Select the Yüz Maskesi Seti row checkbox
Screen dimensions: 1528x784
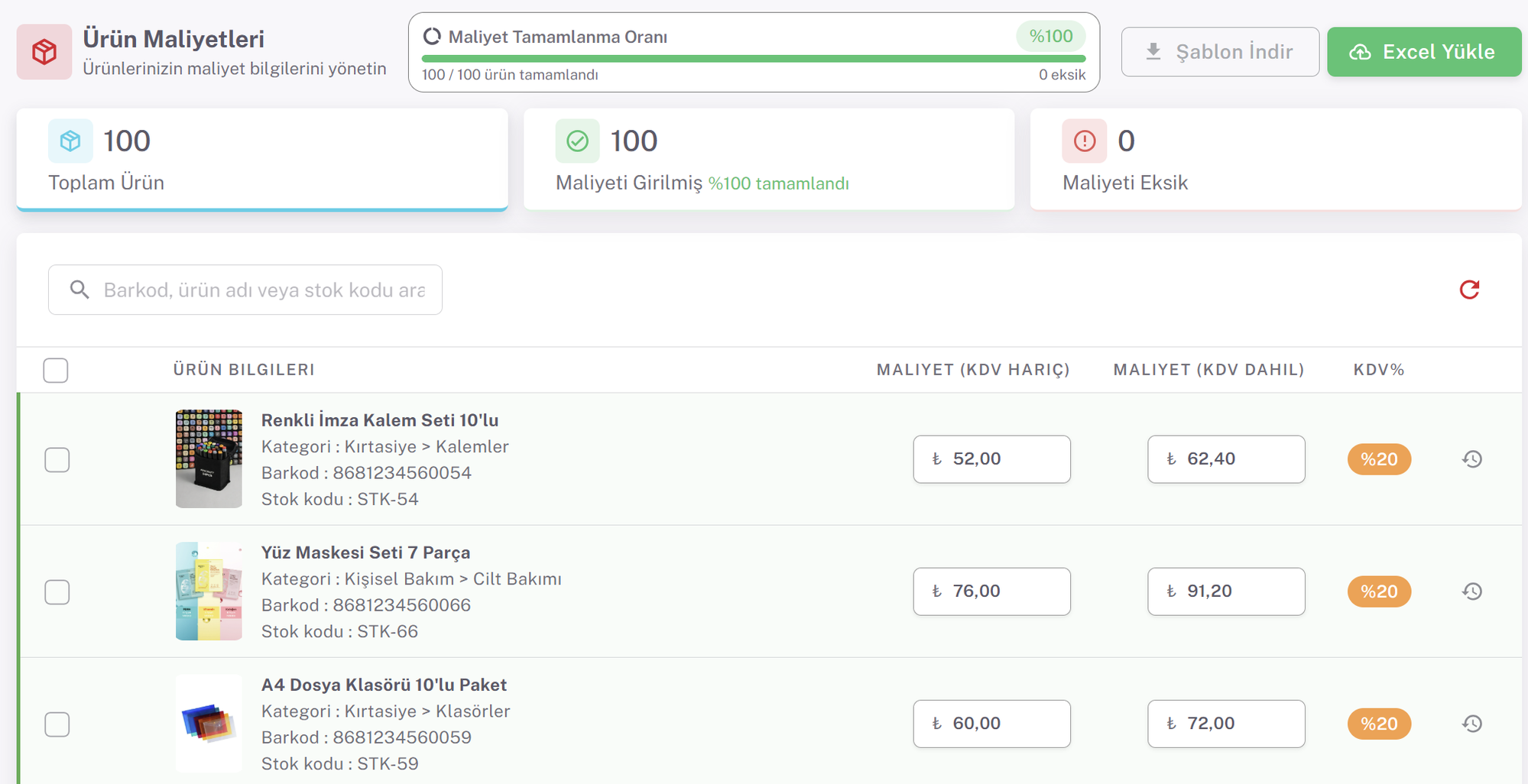[57, 592]
